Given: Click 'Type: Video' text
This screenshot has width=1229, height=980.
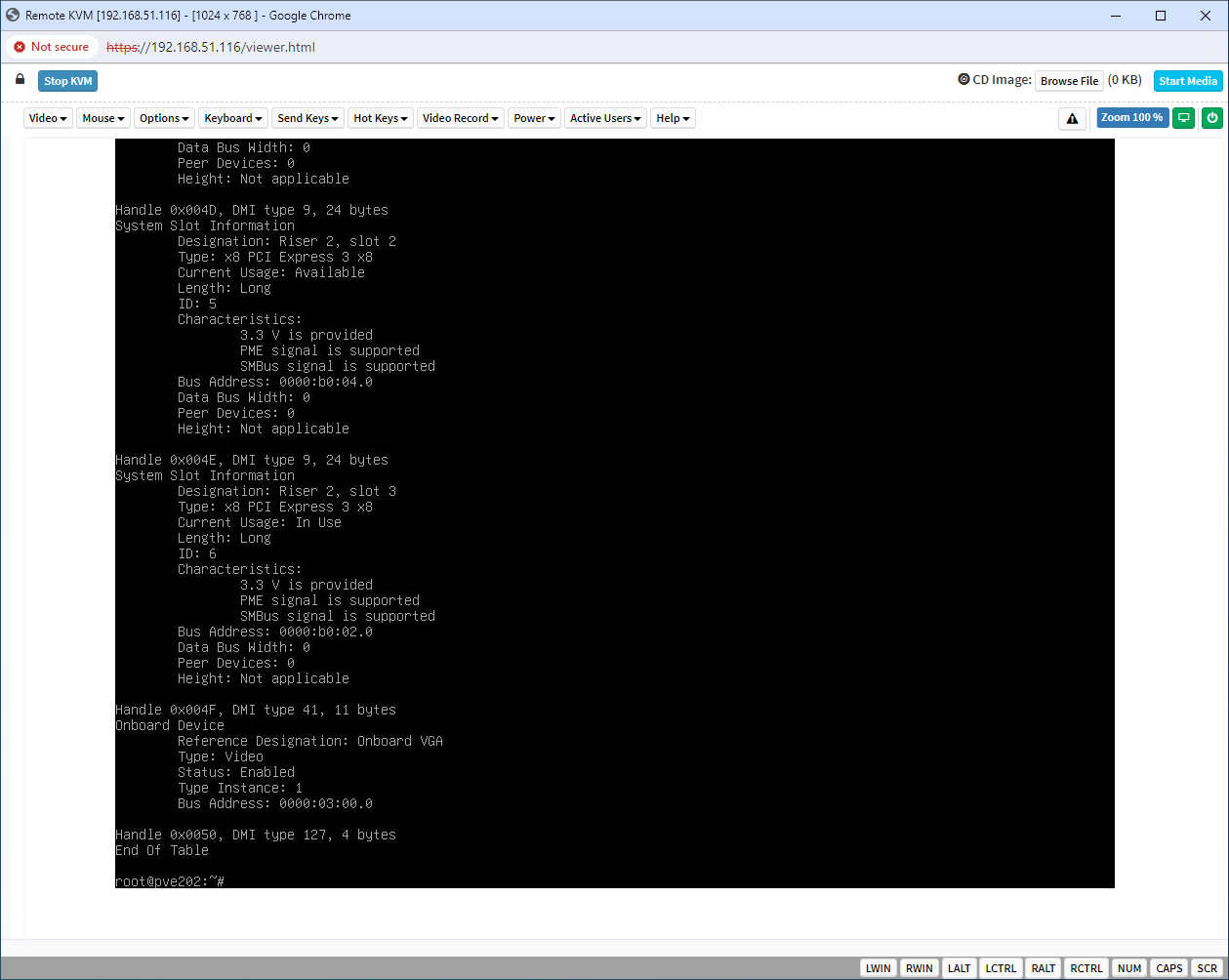Looking at the screenshot, I should pos(221,756).
